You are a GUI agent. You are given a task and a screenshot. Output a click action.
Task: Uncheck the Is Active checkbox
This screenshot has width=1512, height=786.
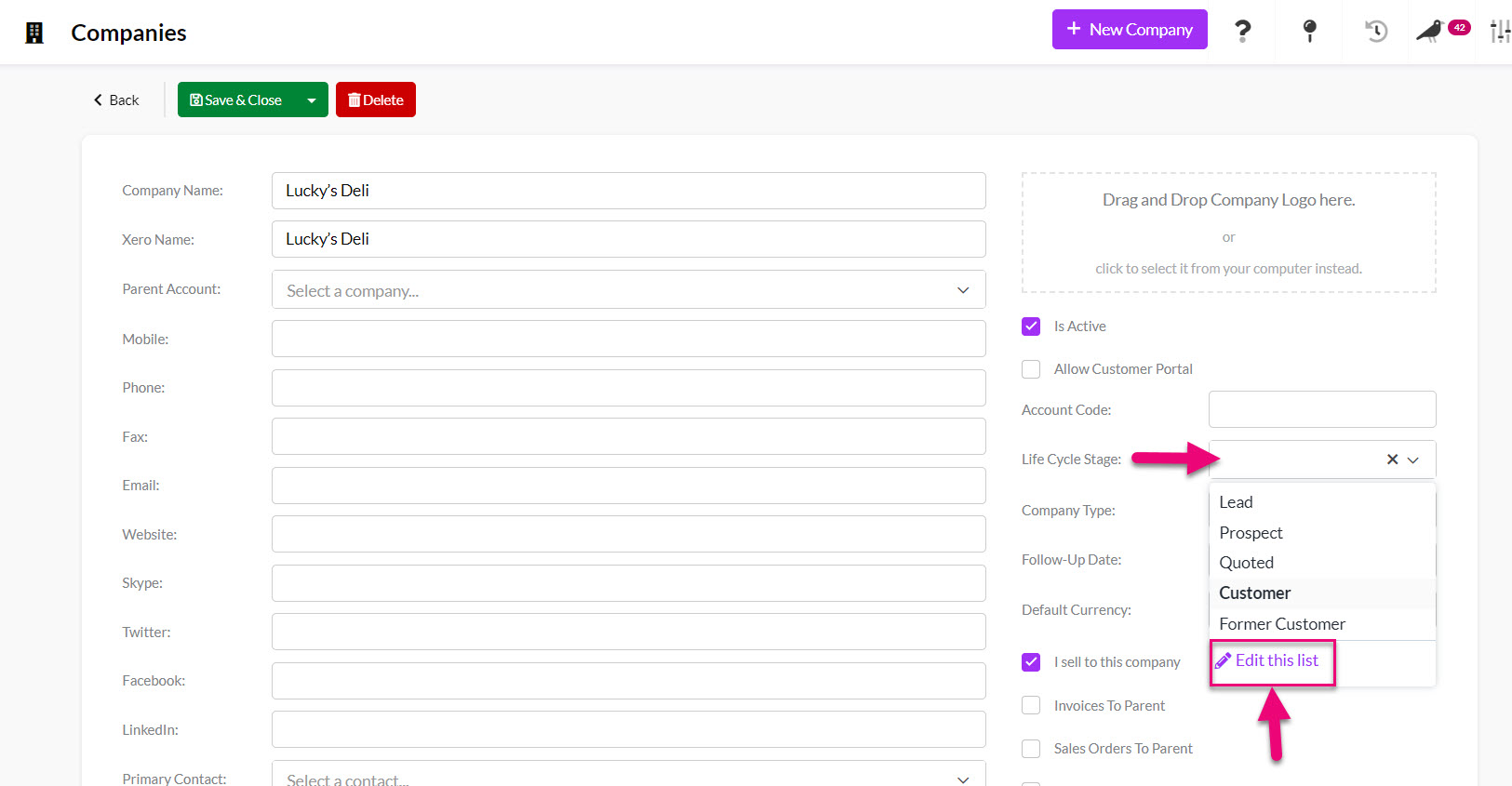pos(1031,326)
